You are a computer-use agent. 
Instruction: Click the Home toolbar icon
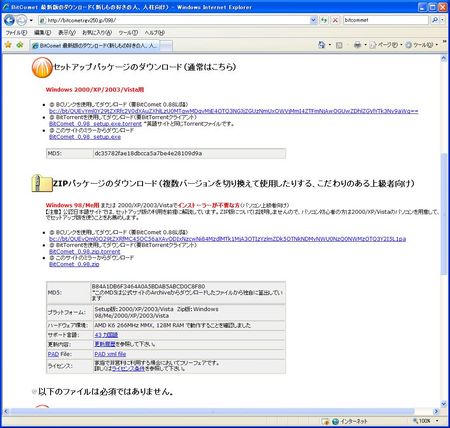[x=321, y=45]
